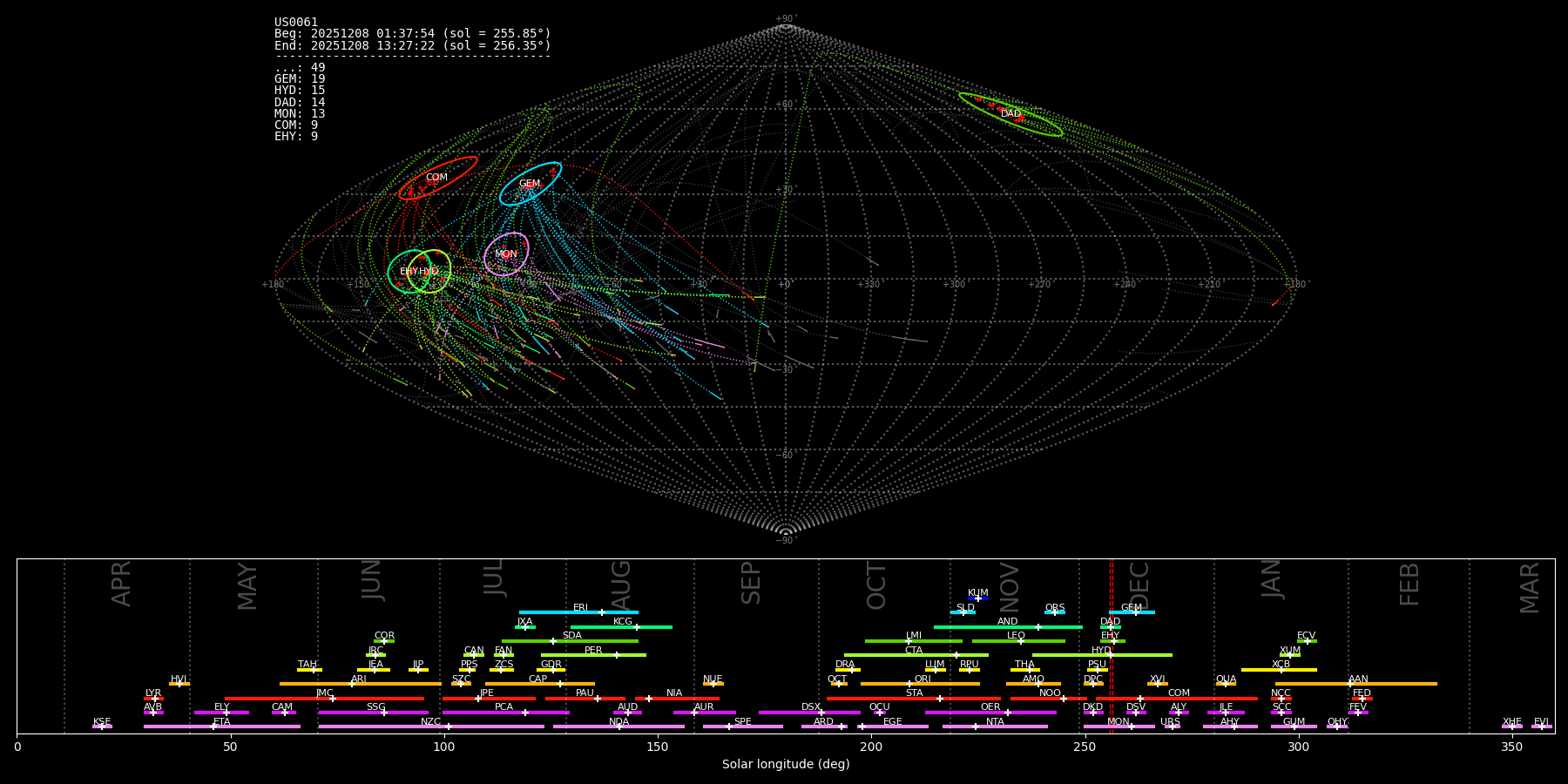Viewport: 1568px width, 784px height.
Task: Click the MAR month label in timeline
Action: click(x=1531, y=588)
